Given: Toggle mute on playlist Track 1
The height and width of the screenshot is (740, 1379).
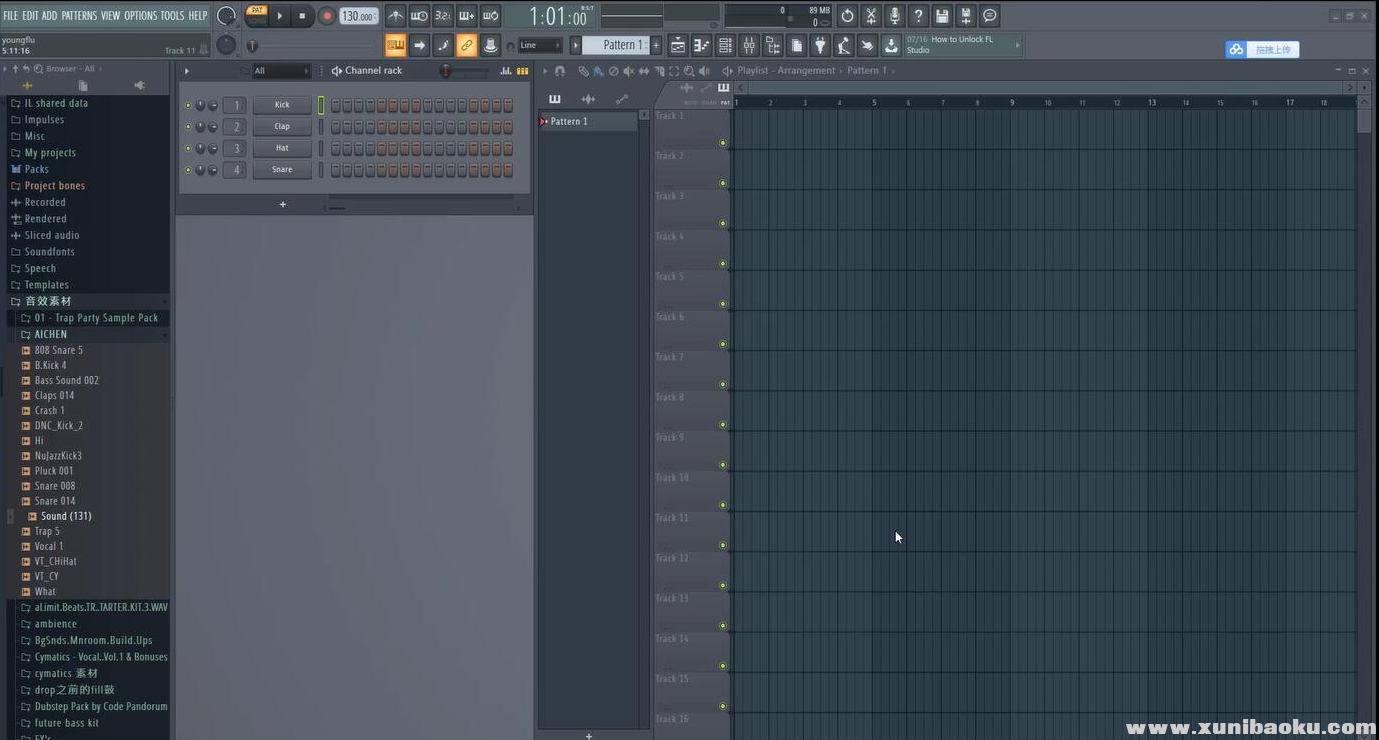Looking at the screenshot, I should tap(723, 143).
